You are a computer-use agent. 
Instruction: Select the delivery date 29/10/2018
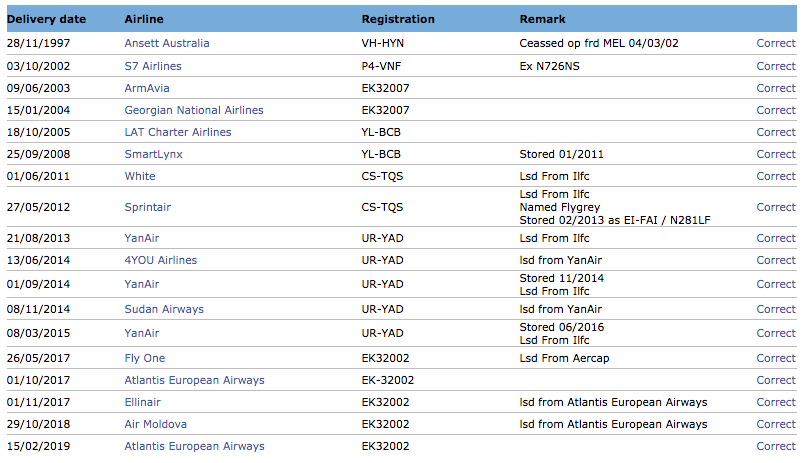click(38, 424)
